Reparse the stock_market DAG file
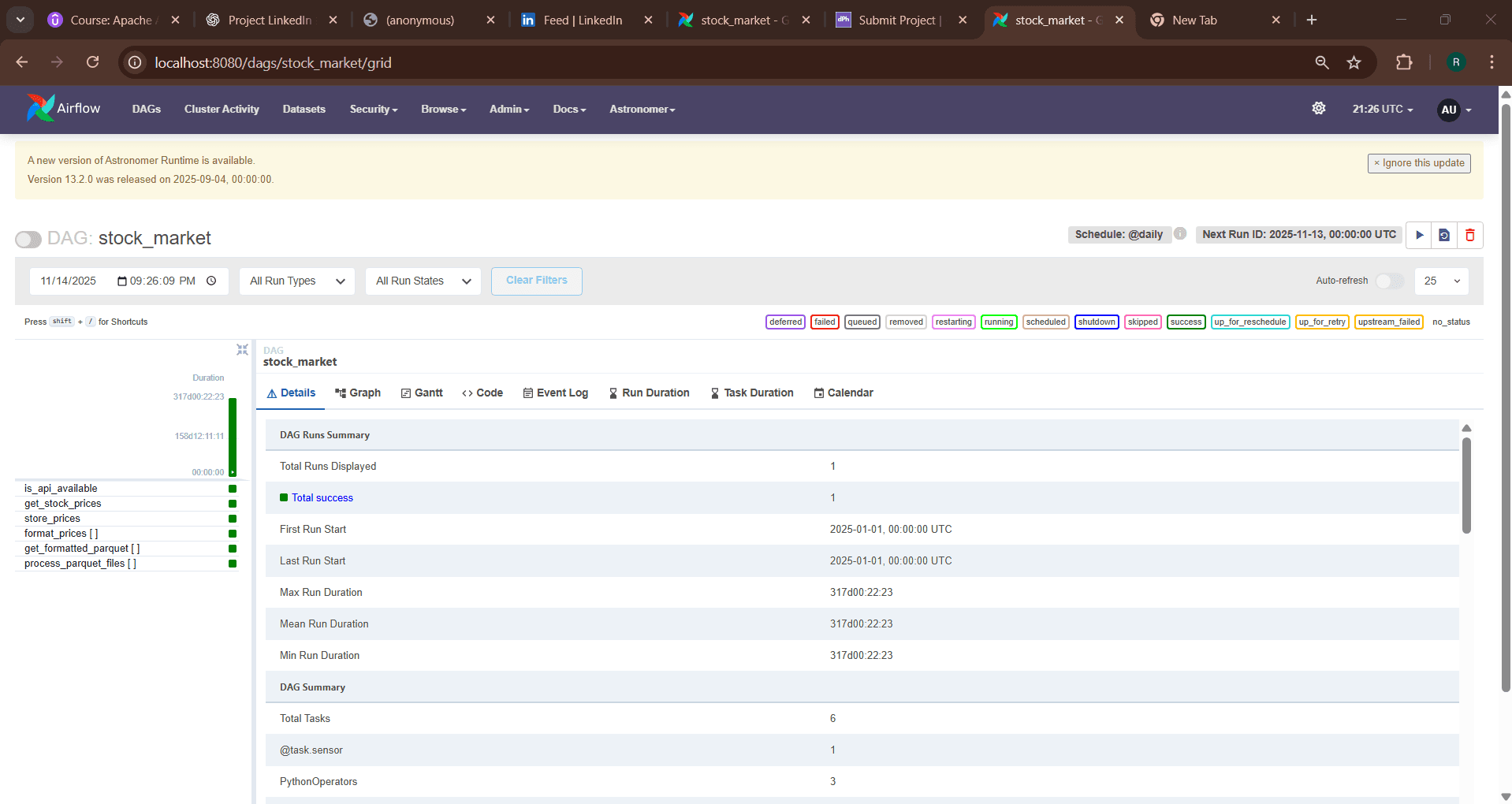Image resolution: width=1512 pixels, height=804 pixels. 1443,235
